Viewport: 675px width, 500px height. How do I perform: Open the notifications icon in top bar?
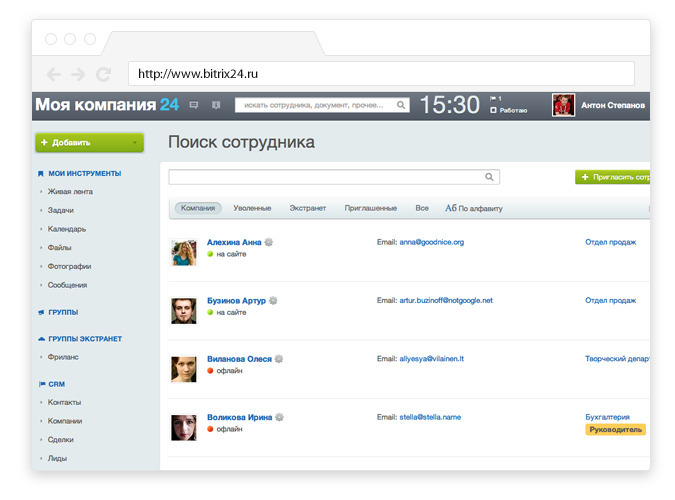point(215,104)
